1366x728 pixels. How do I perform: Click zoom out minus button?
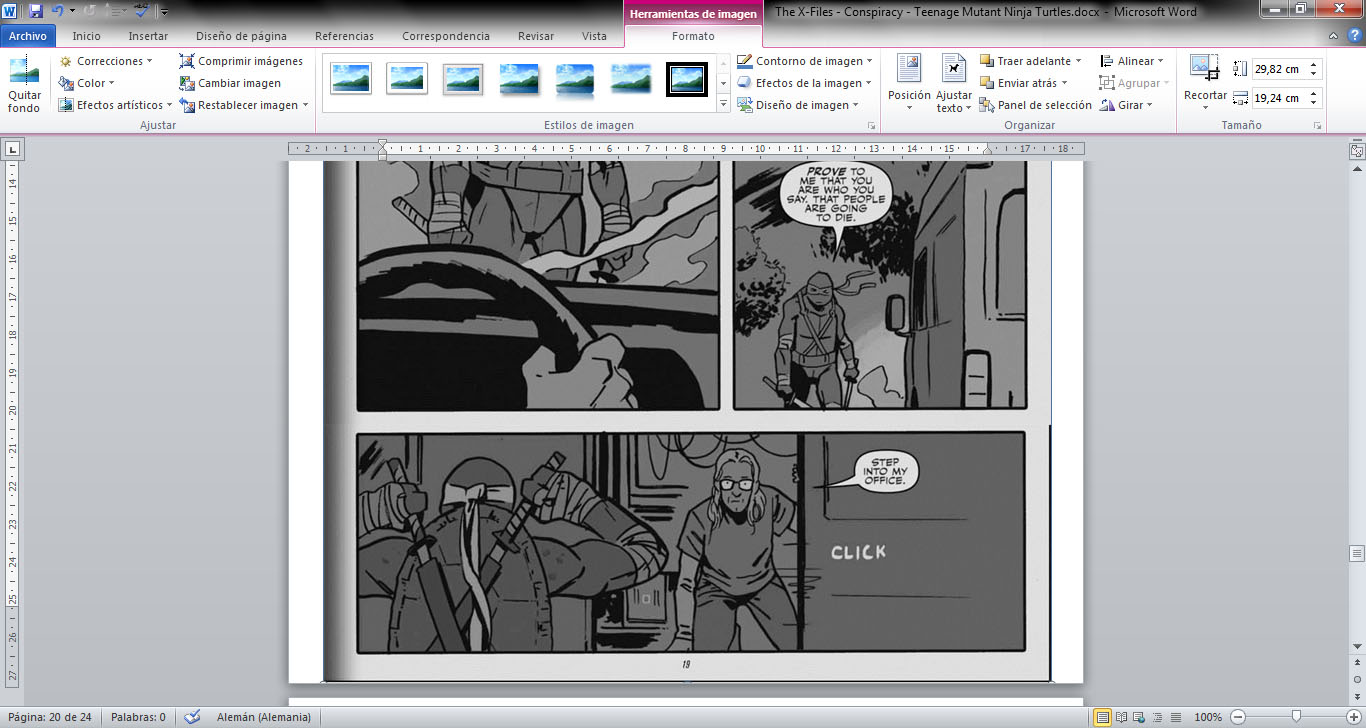1238,717
